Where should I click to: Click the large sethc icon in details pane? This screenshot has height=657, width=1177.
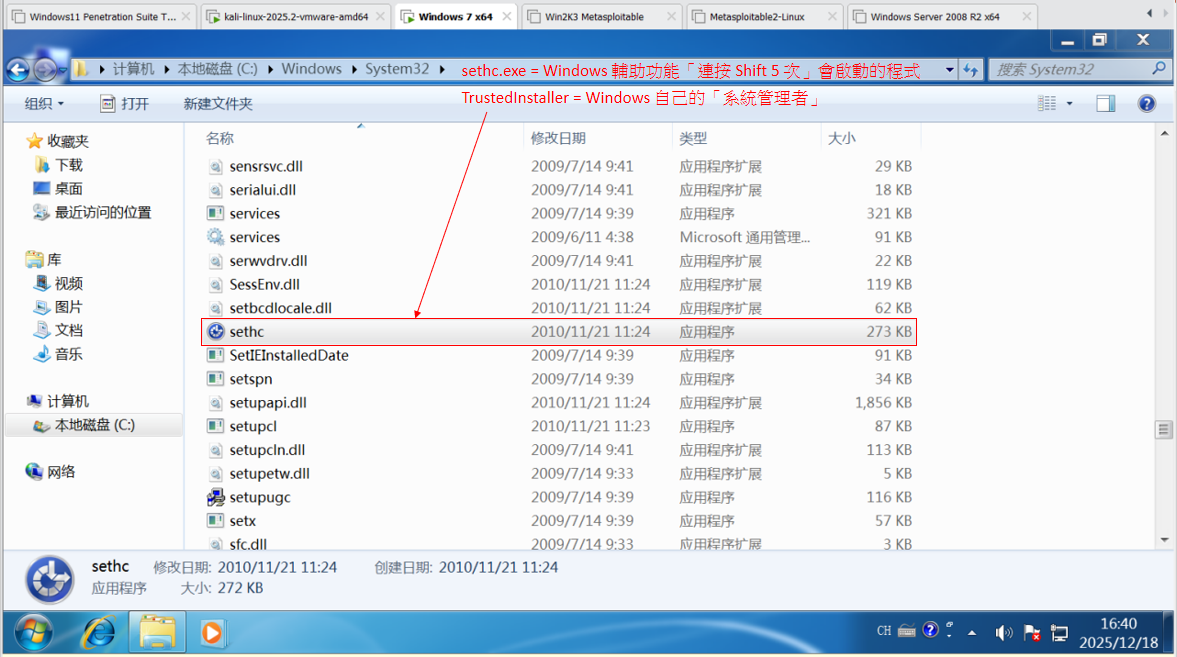pyautogui.click(x=50, y=579)
